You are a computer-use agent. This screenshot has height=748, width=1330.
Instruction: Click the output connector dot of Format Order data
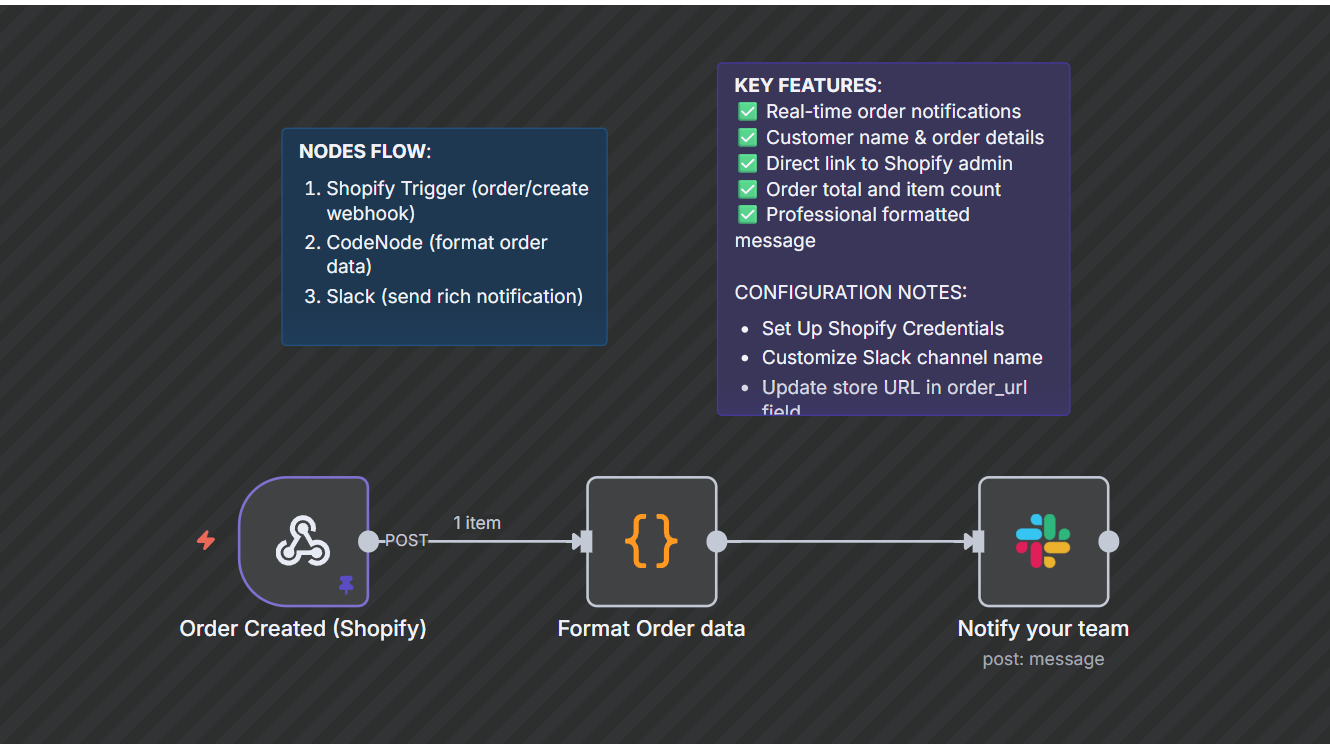tap(716, 541)
